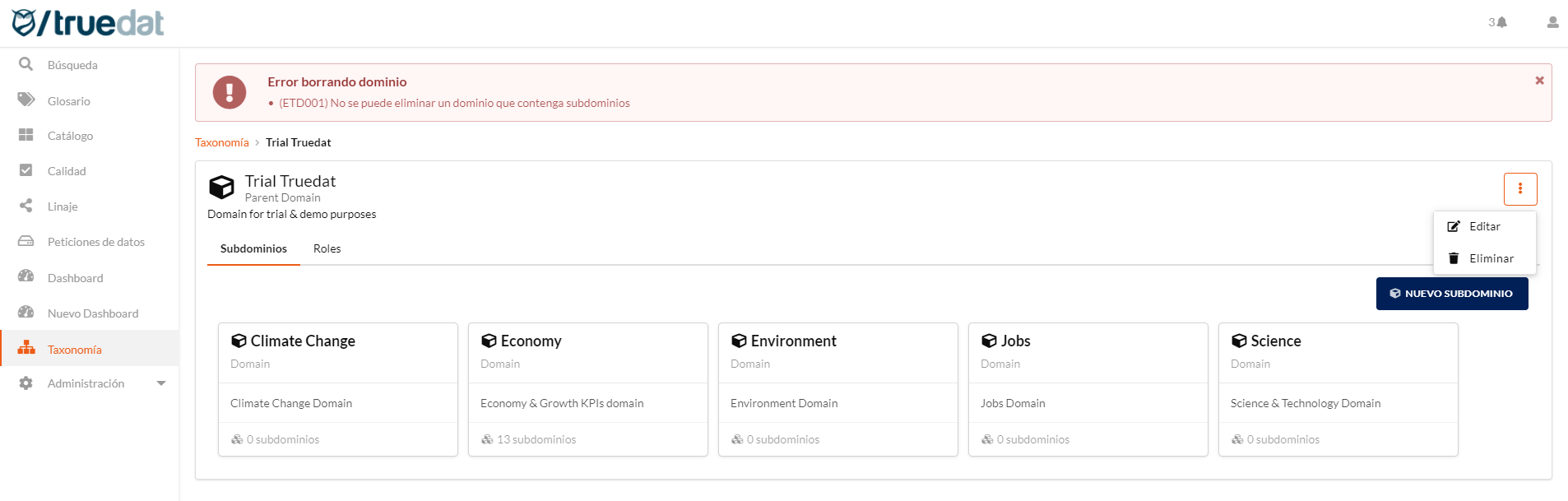The width and height of the screenshot is (1568, 501).
Task: Toggle the vertical ellipsis actions menu
Action: click(x=1520, y=189)
